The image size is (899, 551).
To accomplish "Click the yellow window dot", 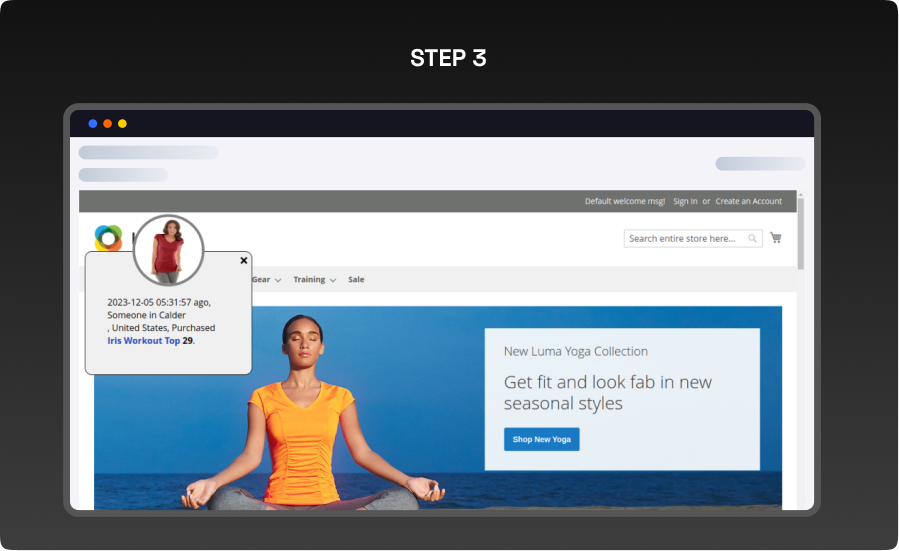I will coord(122,124).
